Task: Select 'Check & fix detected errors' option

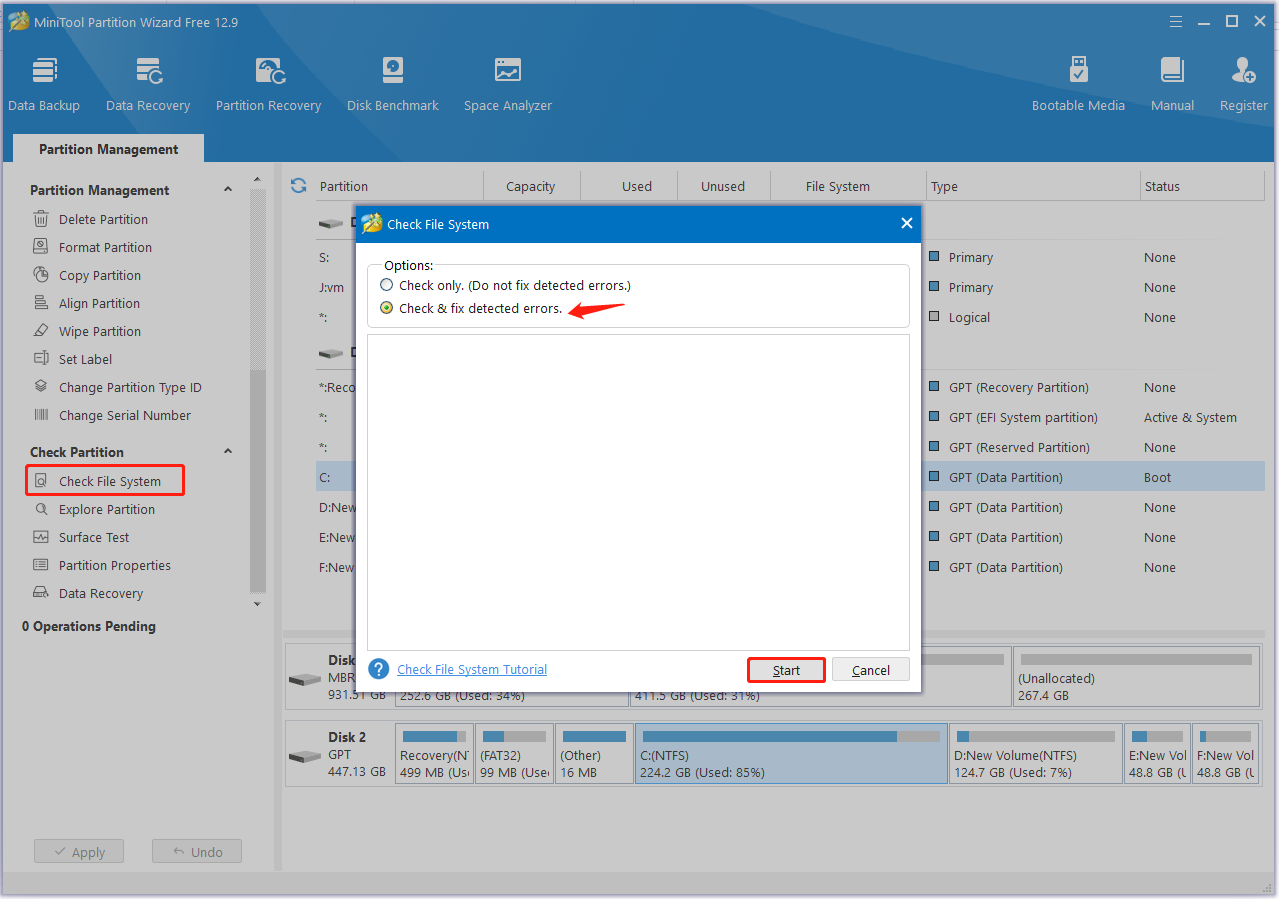Action: (386, 308)
